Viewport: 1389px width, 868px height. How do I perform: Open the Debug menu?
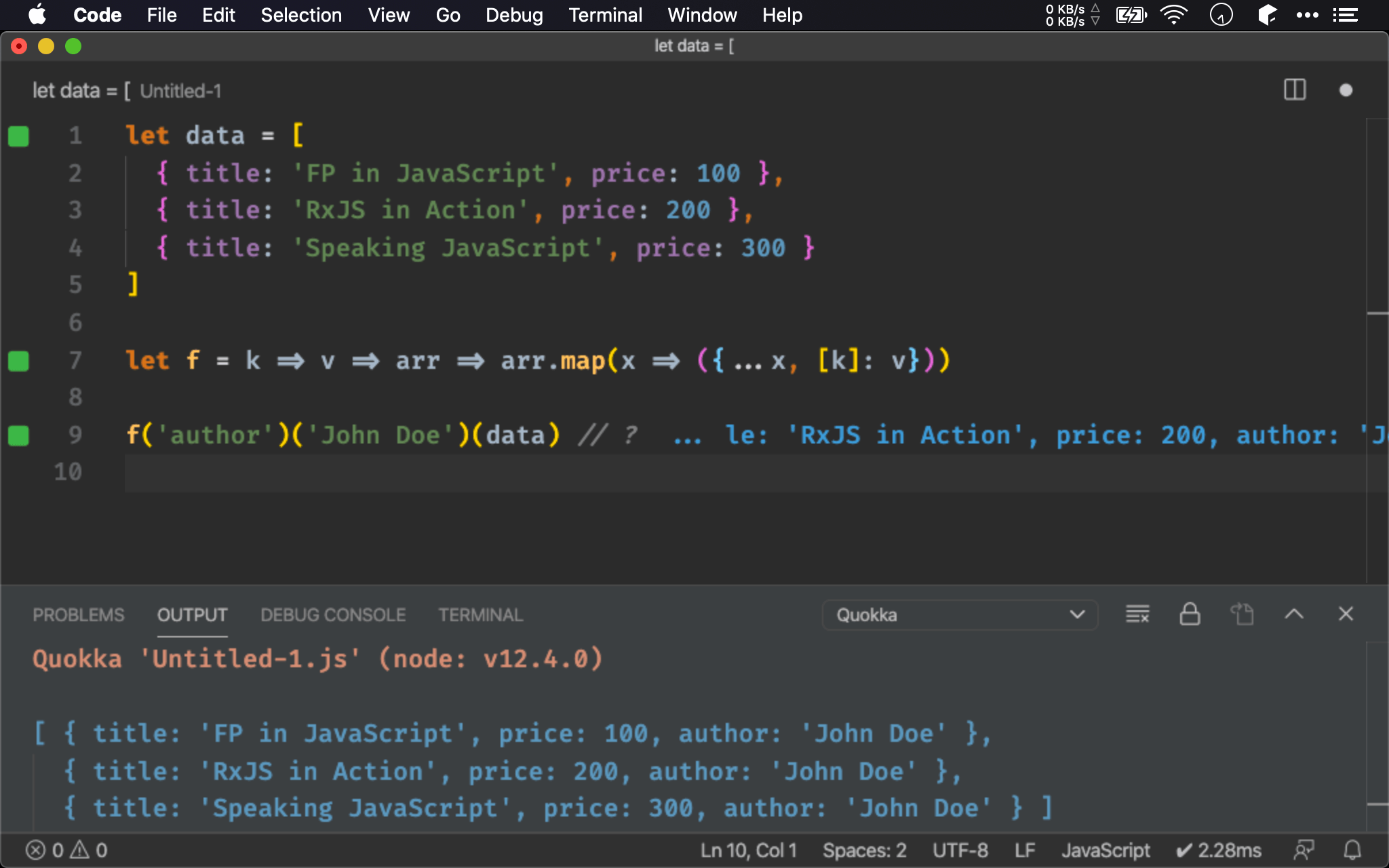pos(514,14)
